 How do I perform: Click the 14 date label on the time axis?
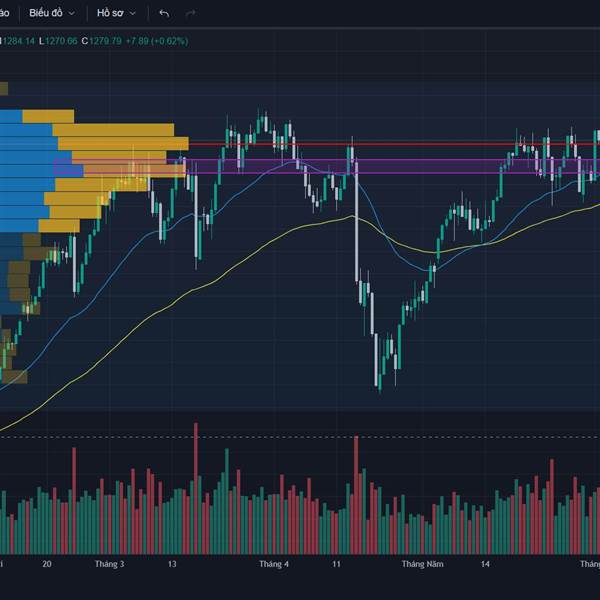pyautogui.click(x=485, y=564)
